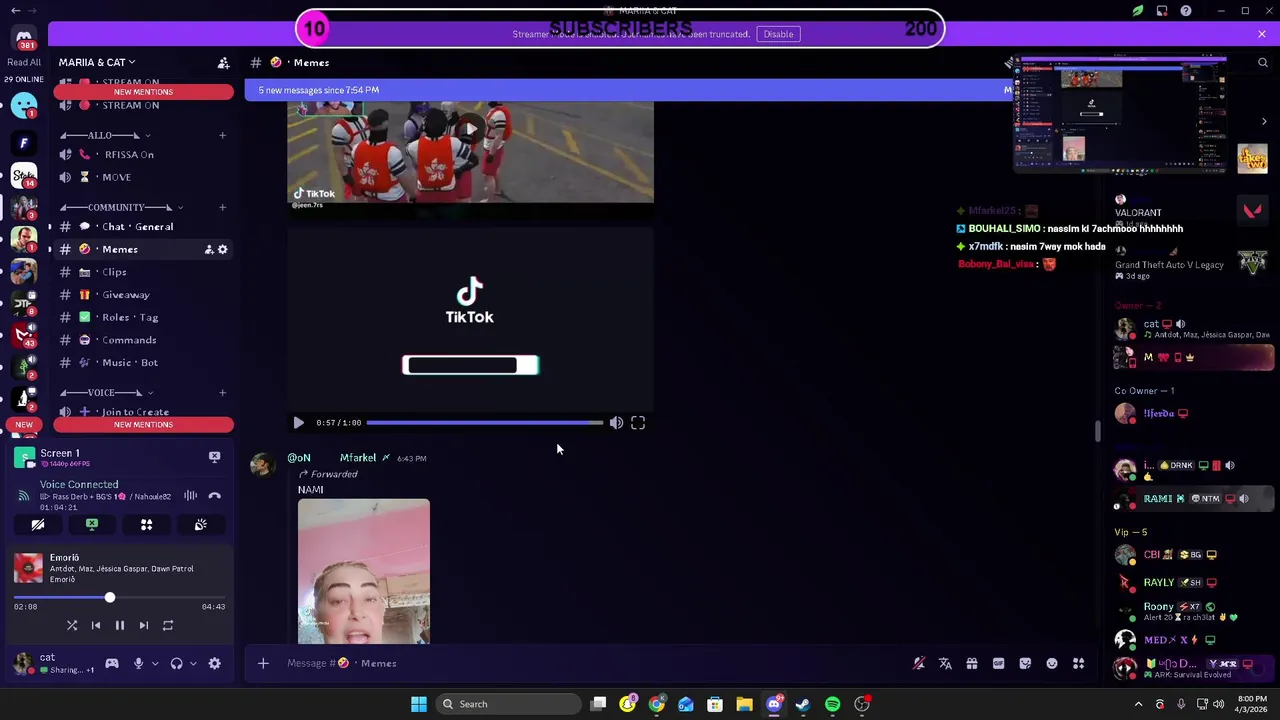This screenshot has height=720, width=1280.
Task: Toggle fullscreen on TikTok video
Action: click(638, 423)
